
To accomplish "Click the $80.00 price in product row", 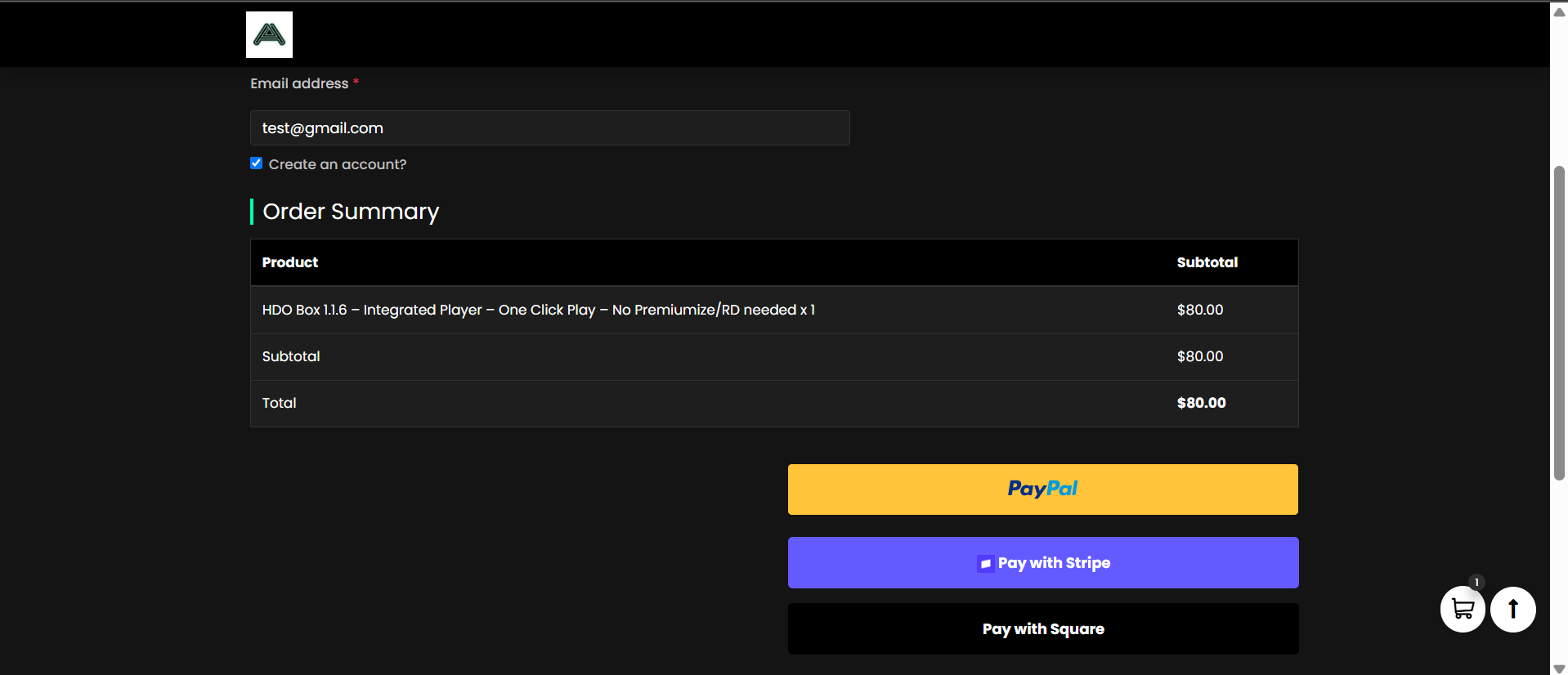I will [1200, 310].
